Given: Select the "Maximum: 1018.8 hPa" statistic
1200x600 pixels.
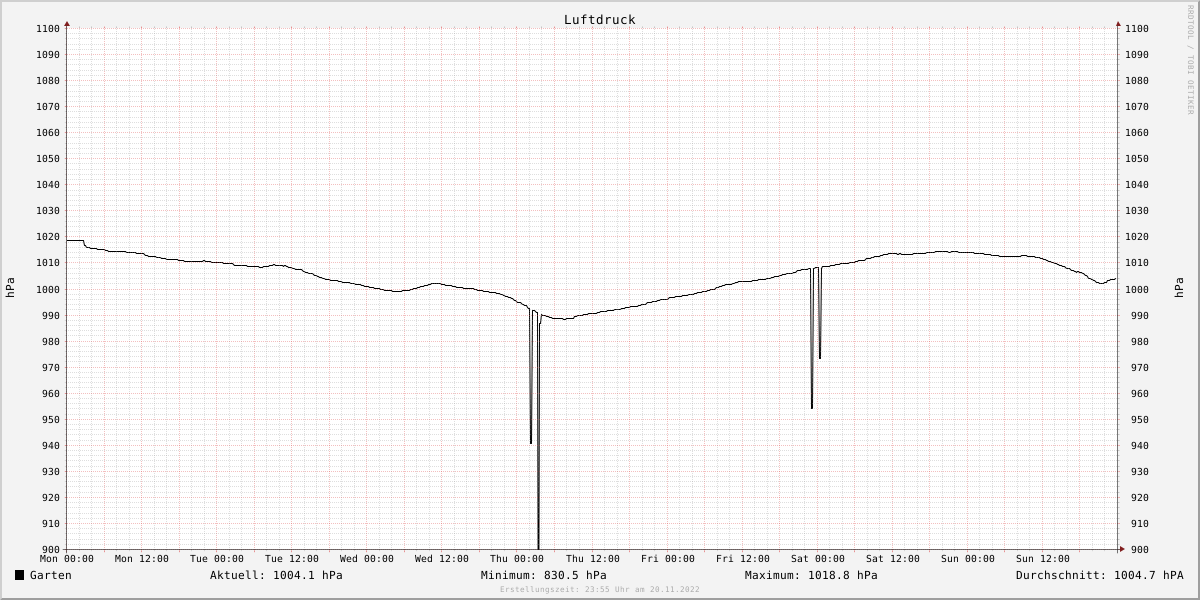Looking at the screenshot, I should pyautogui.click(x=811, y=575).
